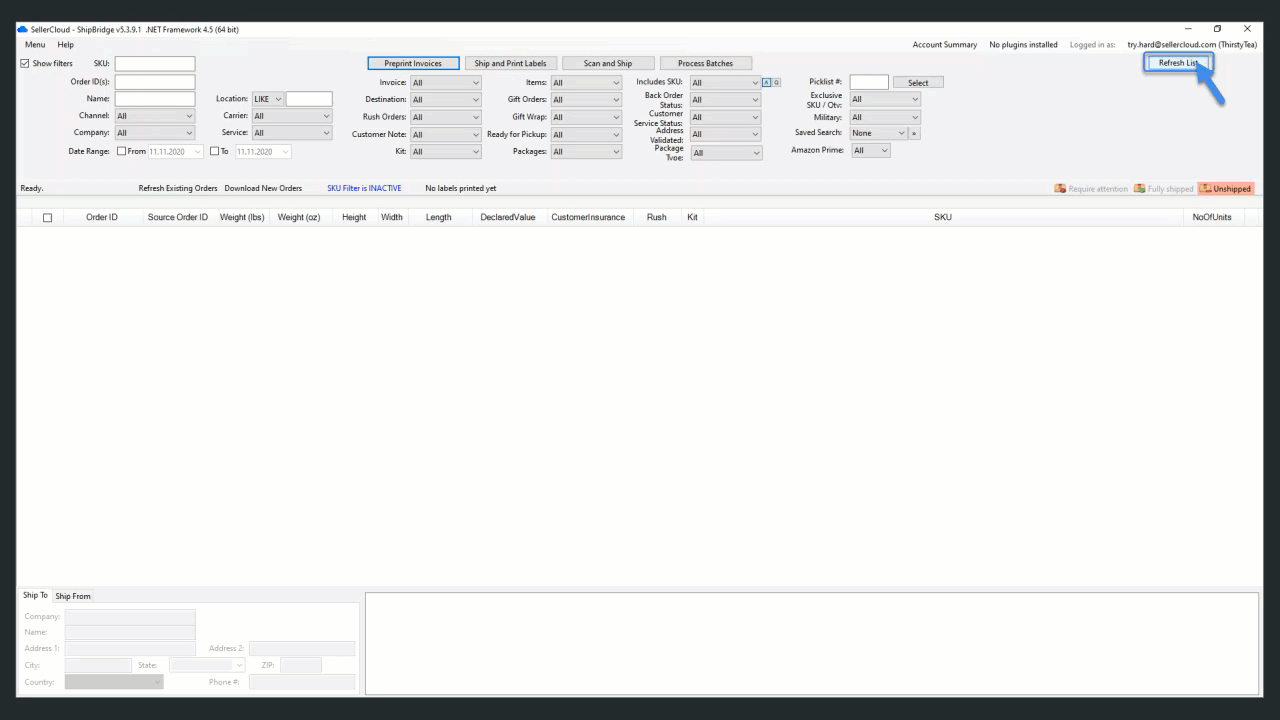
Task: Switch to the Ship To tab
Action: point(35,596)
